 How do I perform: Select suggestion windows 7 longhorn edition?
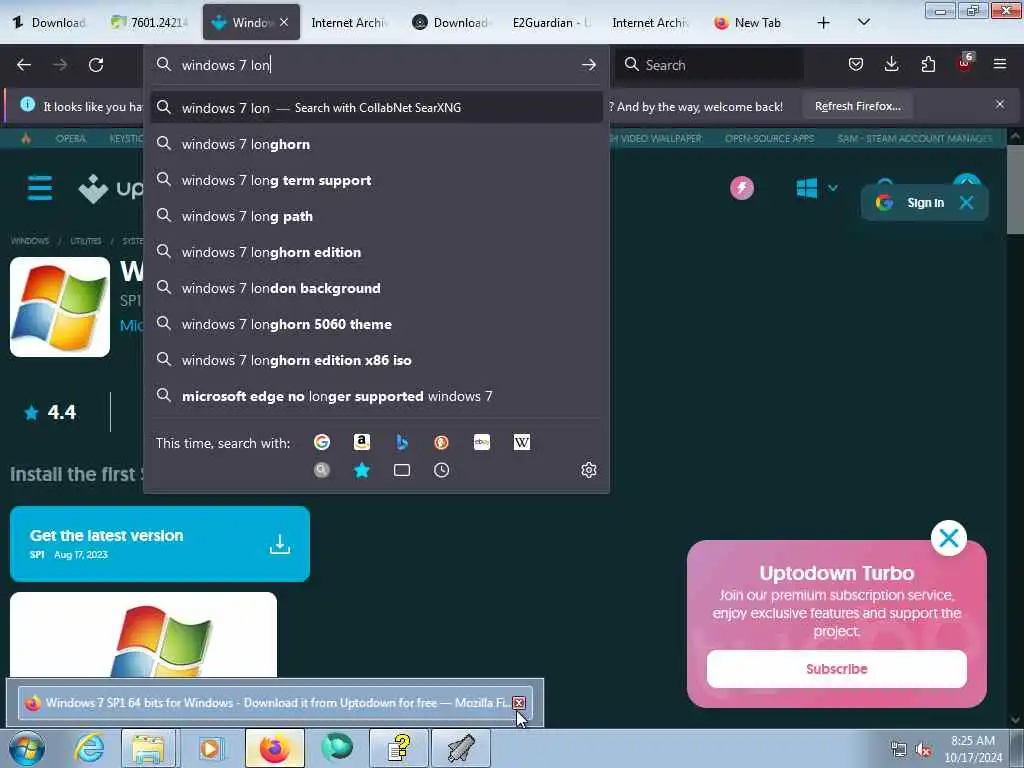point(376,251)
